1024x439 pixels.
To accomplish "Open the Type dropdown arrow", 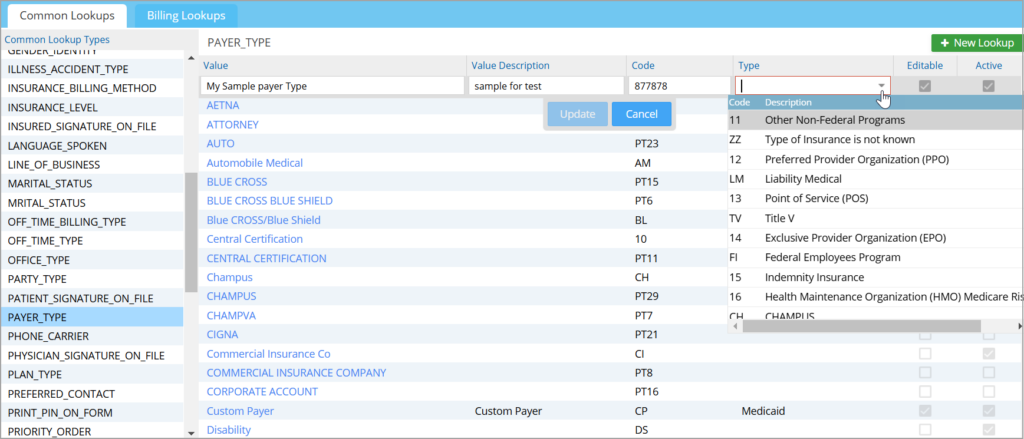I will 881,87.
